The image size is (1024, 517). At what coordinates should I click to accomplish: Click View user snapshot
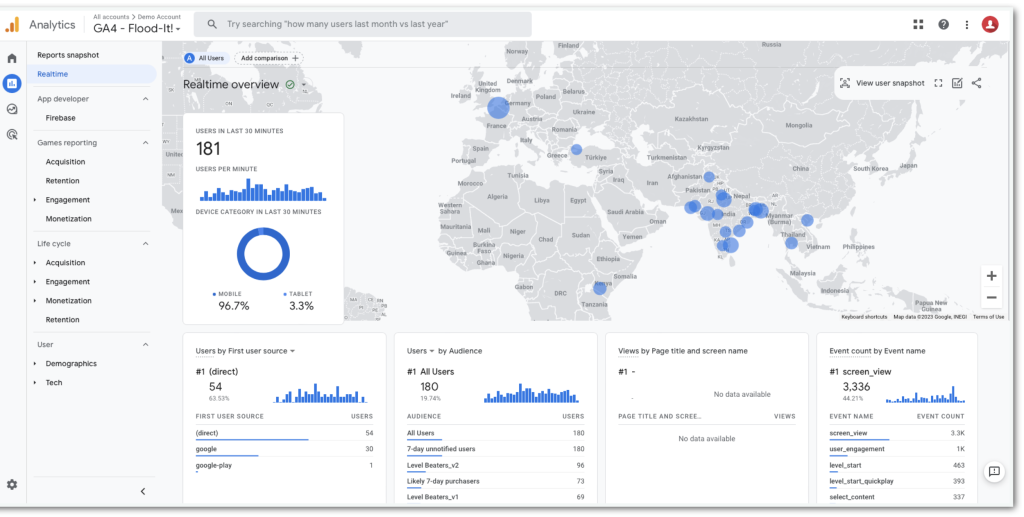(x=890, y=84)
